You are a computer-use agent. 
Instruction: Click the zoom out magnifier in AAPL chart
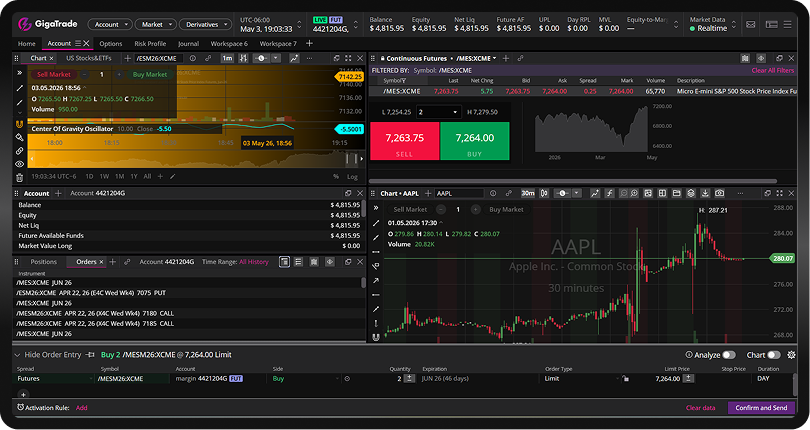coord(624,193)
